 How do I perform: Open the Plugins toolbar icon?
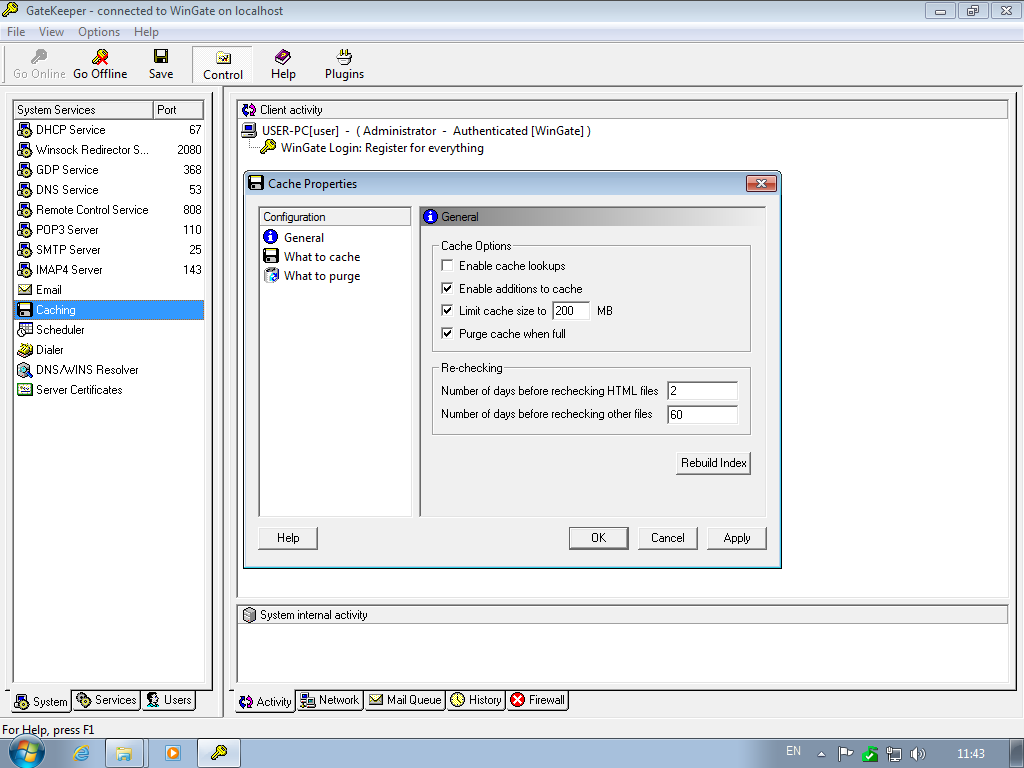(344, 56)
